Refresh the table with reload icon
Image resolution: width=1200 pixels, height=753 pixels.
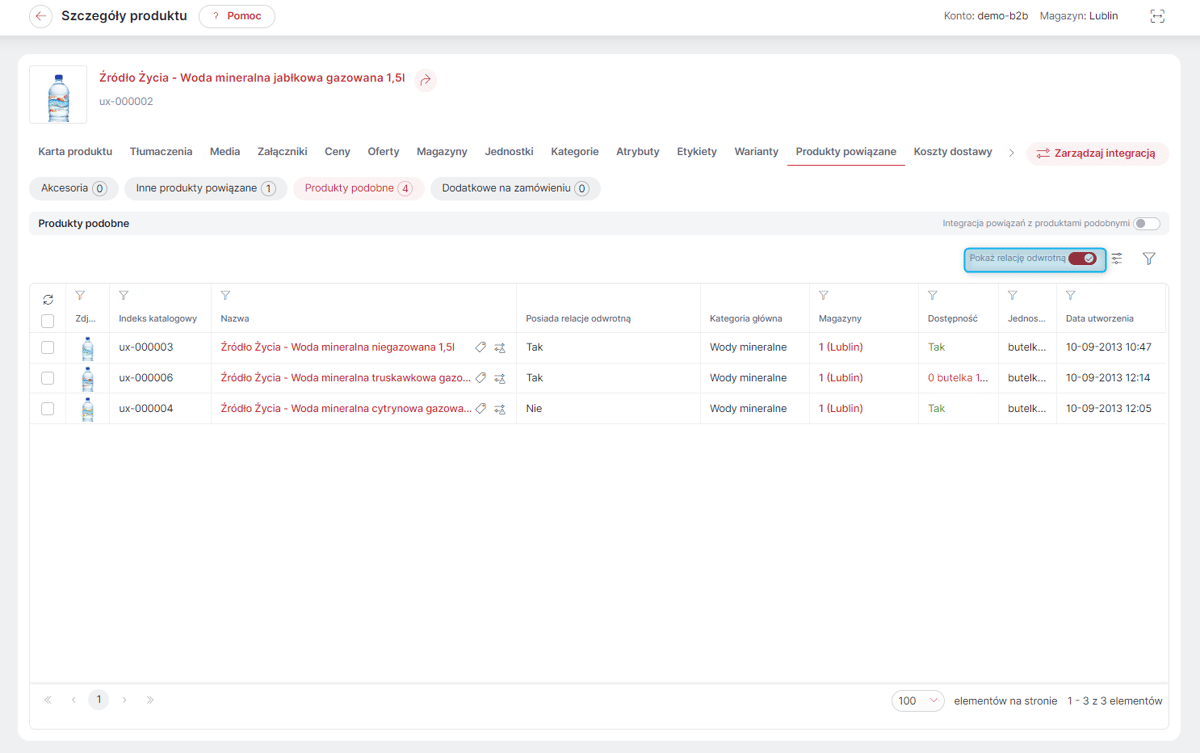point(48,299)
